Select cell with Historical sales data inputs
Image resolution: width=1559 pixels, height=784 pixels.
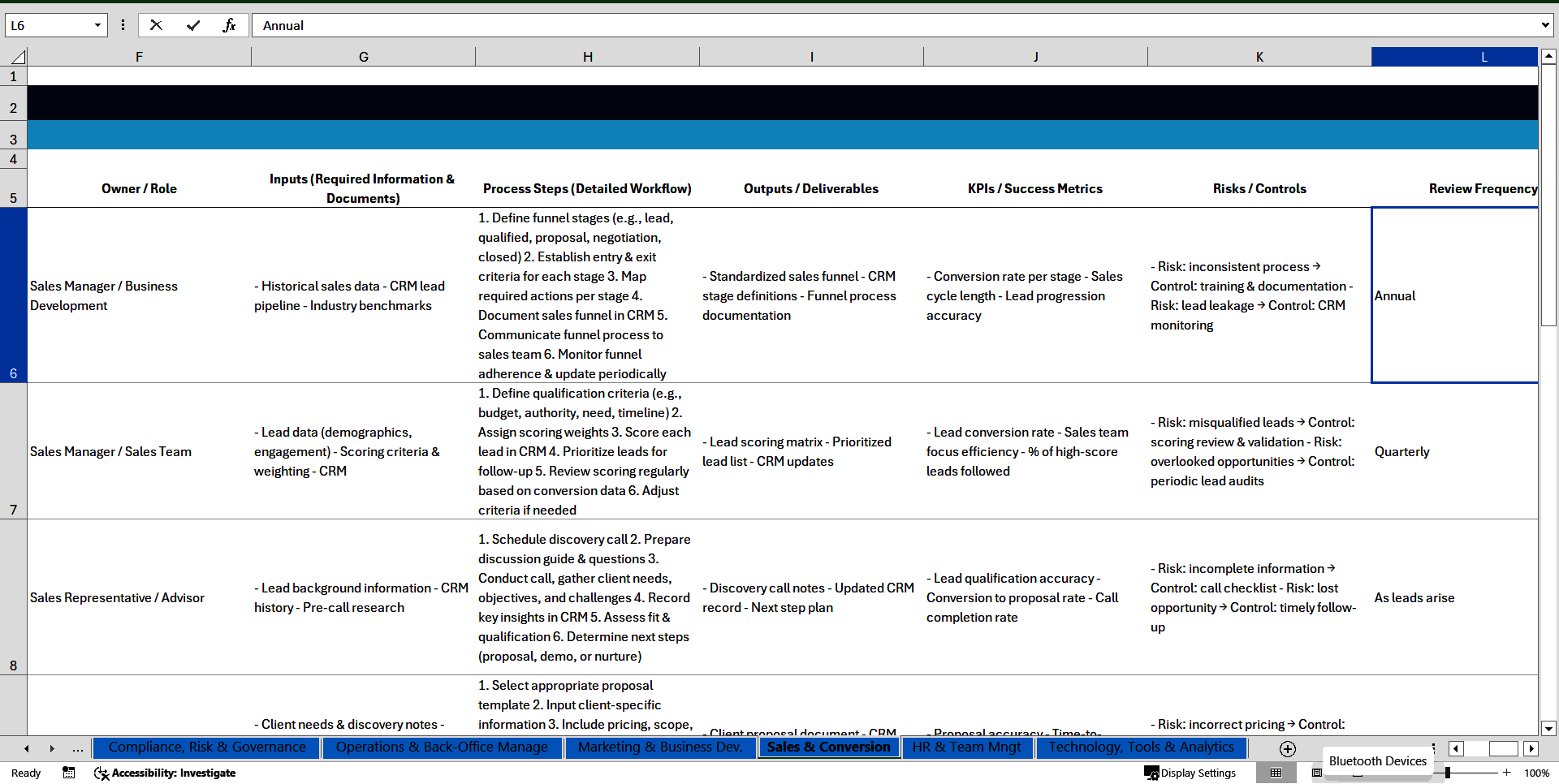pyautogui.click(x=363, y=295)
